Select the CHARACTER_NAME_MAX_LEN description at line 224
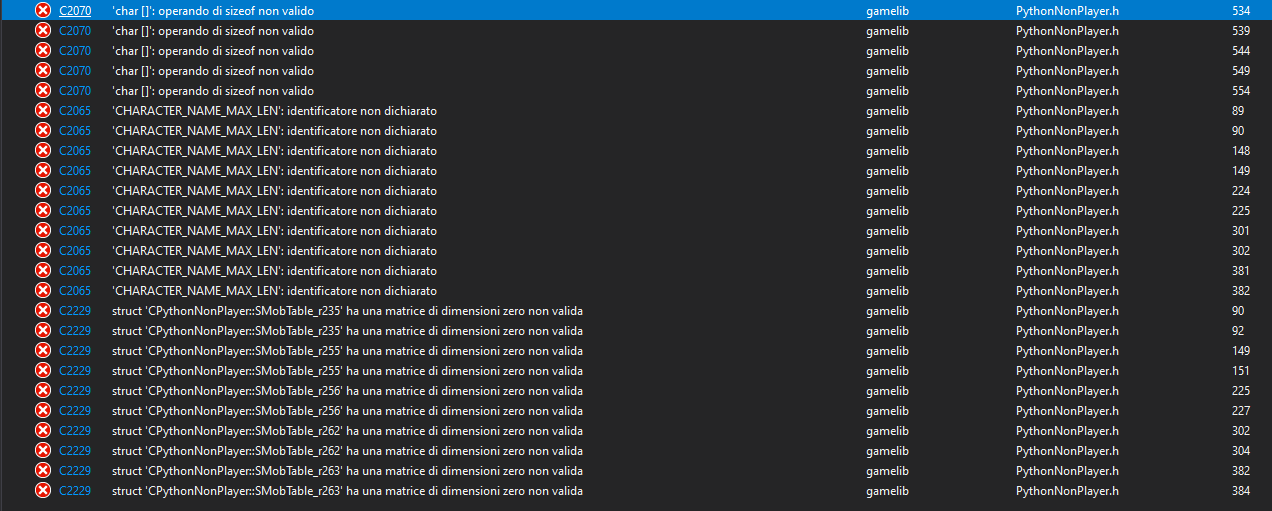Image resolution: width=1272 pixels, height=511 pixels. click(274, 190)
